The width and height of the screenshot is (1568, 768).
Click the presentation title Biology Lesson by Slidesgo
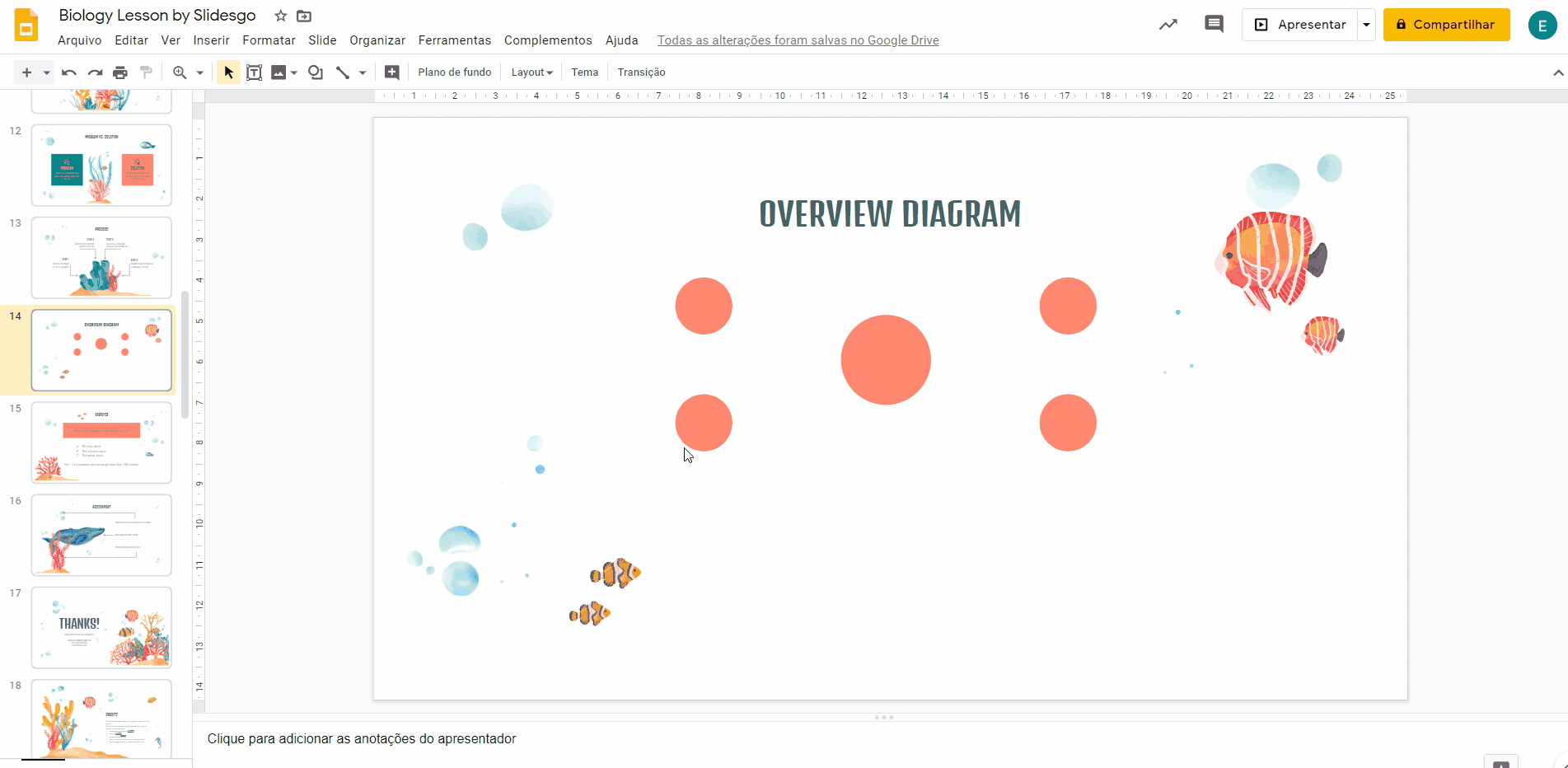157,16
